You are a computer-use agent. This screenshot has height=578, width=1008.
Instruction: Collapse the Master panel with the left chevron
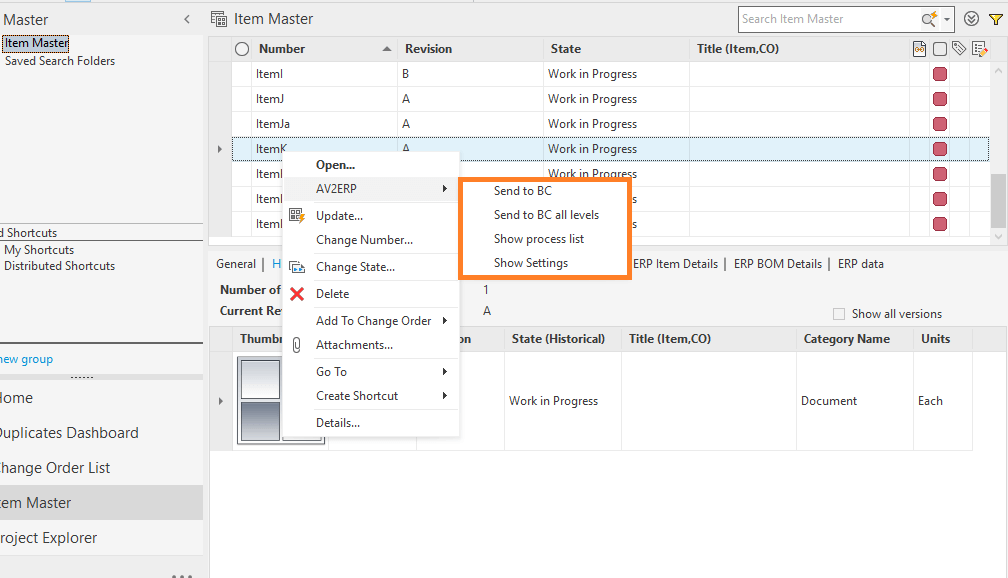(186, 18)
